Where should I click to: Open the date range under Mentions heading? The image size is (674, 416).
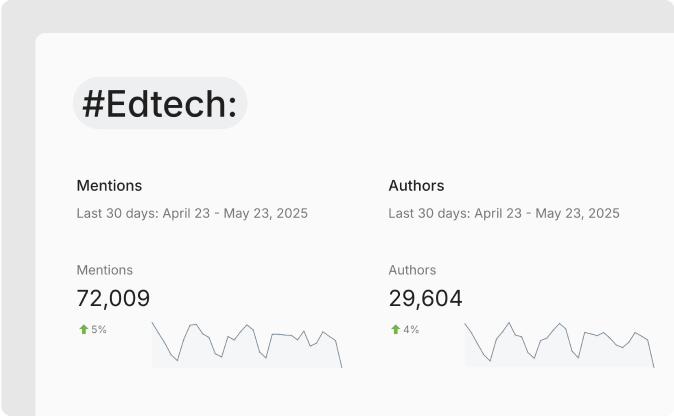pyautogui.click(x=192, y=213)
